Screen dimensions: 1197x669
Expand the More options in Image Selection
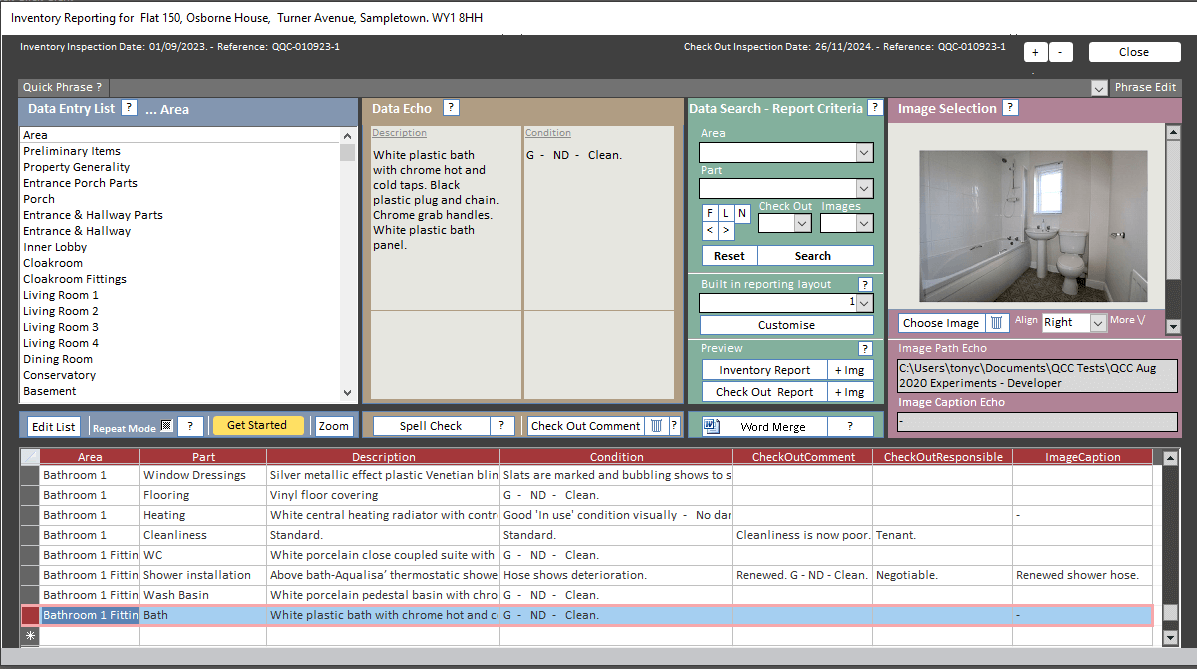click(x=1128, y=320)
